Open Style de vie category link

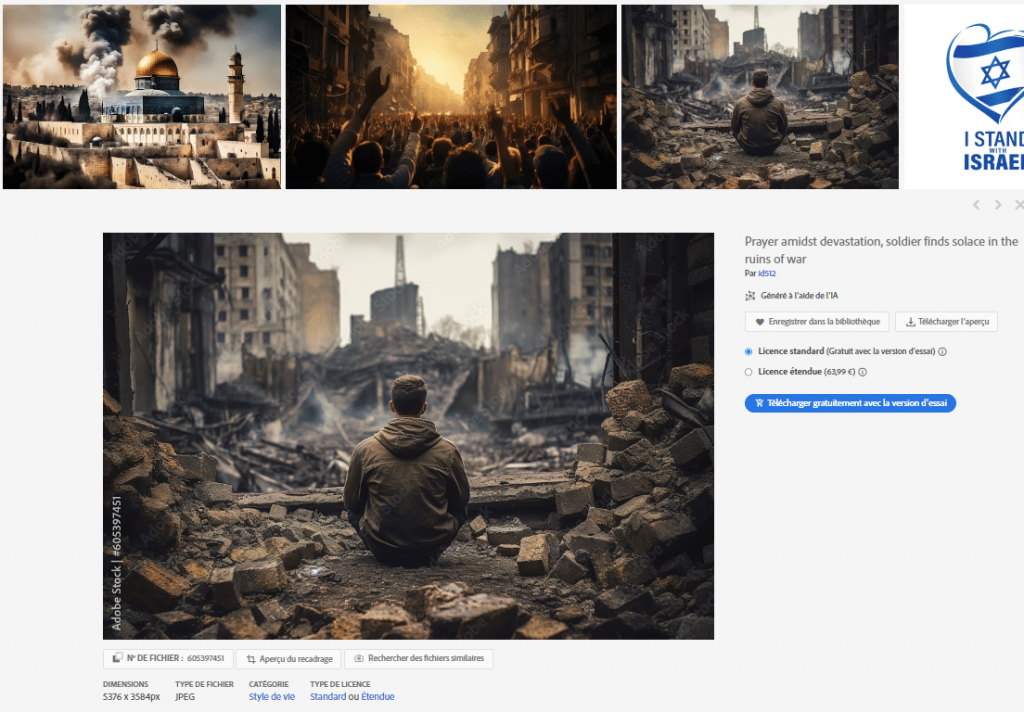(272, 696)
